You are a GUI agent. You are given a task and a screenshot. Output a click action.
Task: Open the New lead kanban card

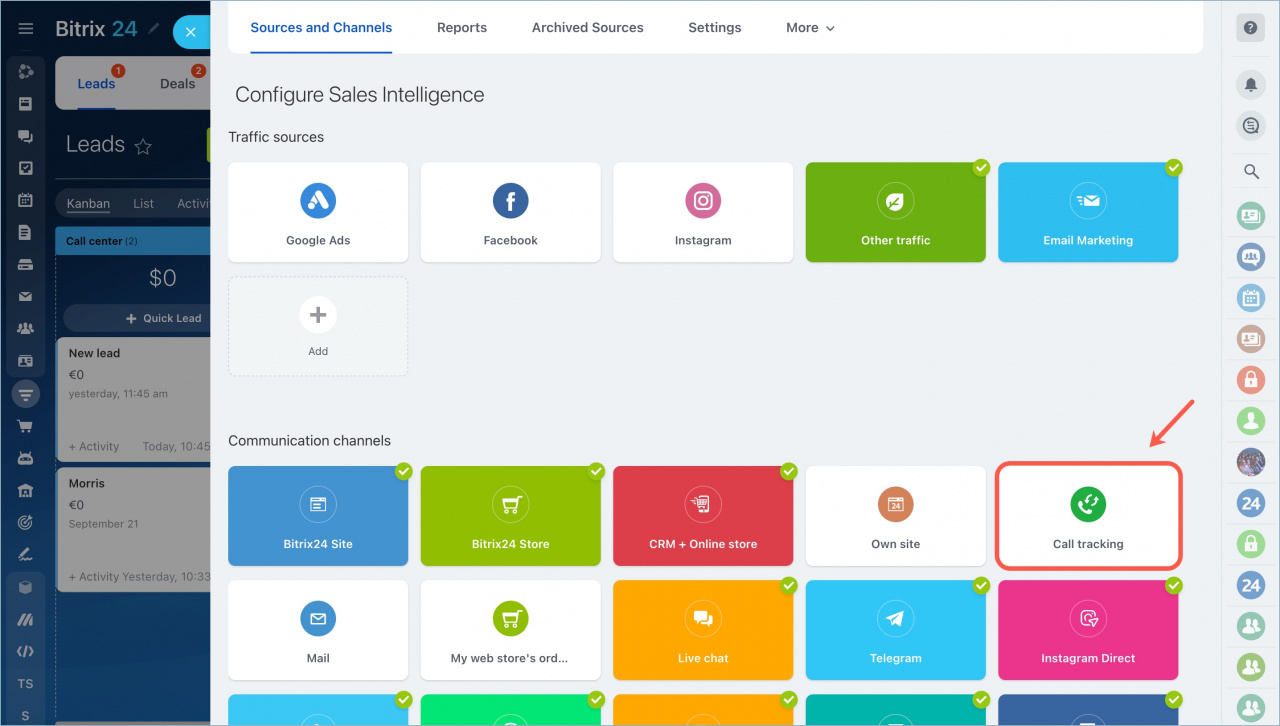(134, 398)
